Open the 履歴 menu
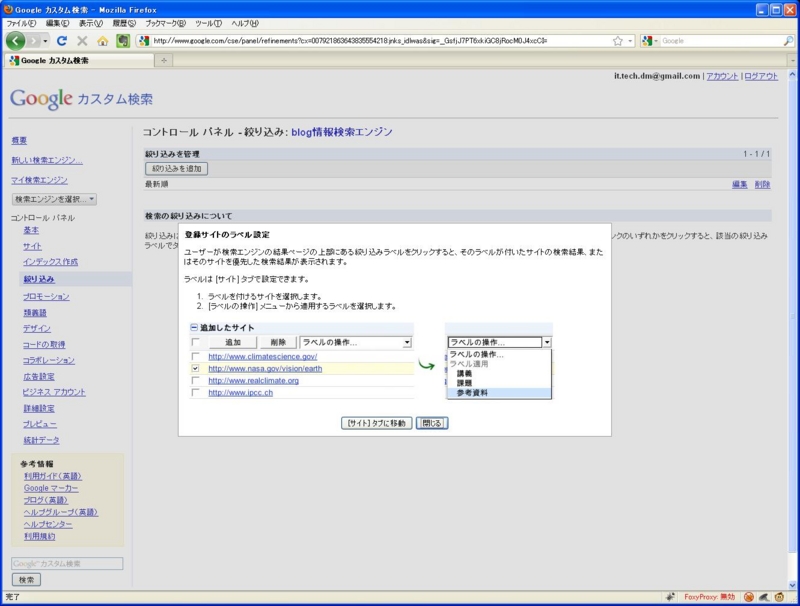 tap(124, 23)
